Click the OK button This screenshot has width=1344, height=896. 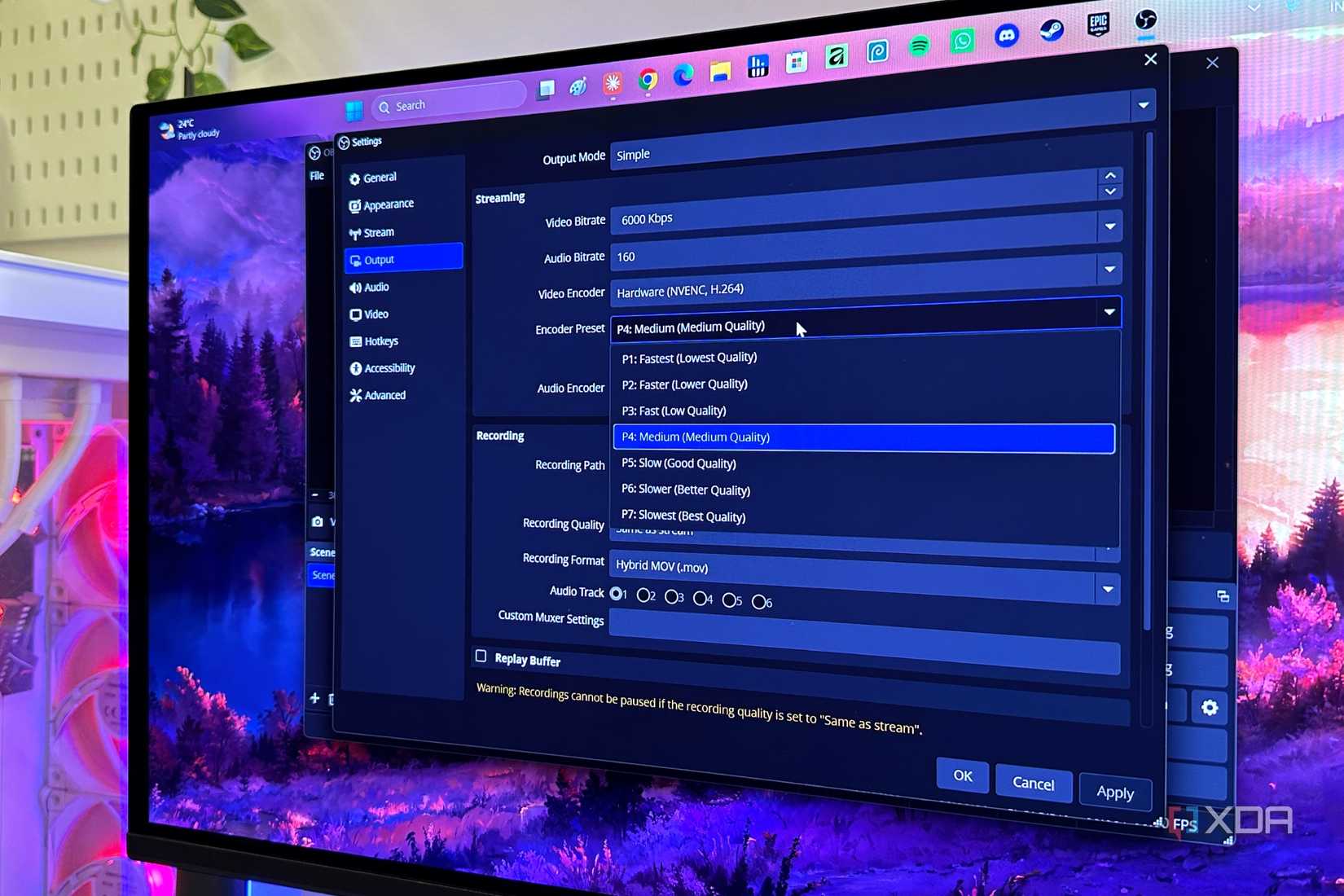[963, 775]
